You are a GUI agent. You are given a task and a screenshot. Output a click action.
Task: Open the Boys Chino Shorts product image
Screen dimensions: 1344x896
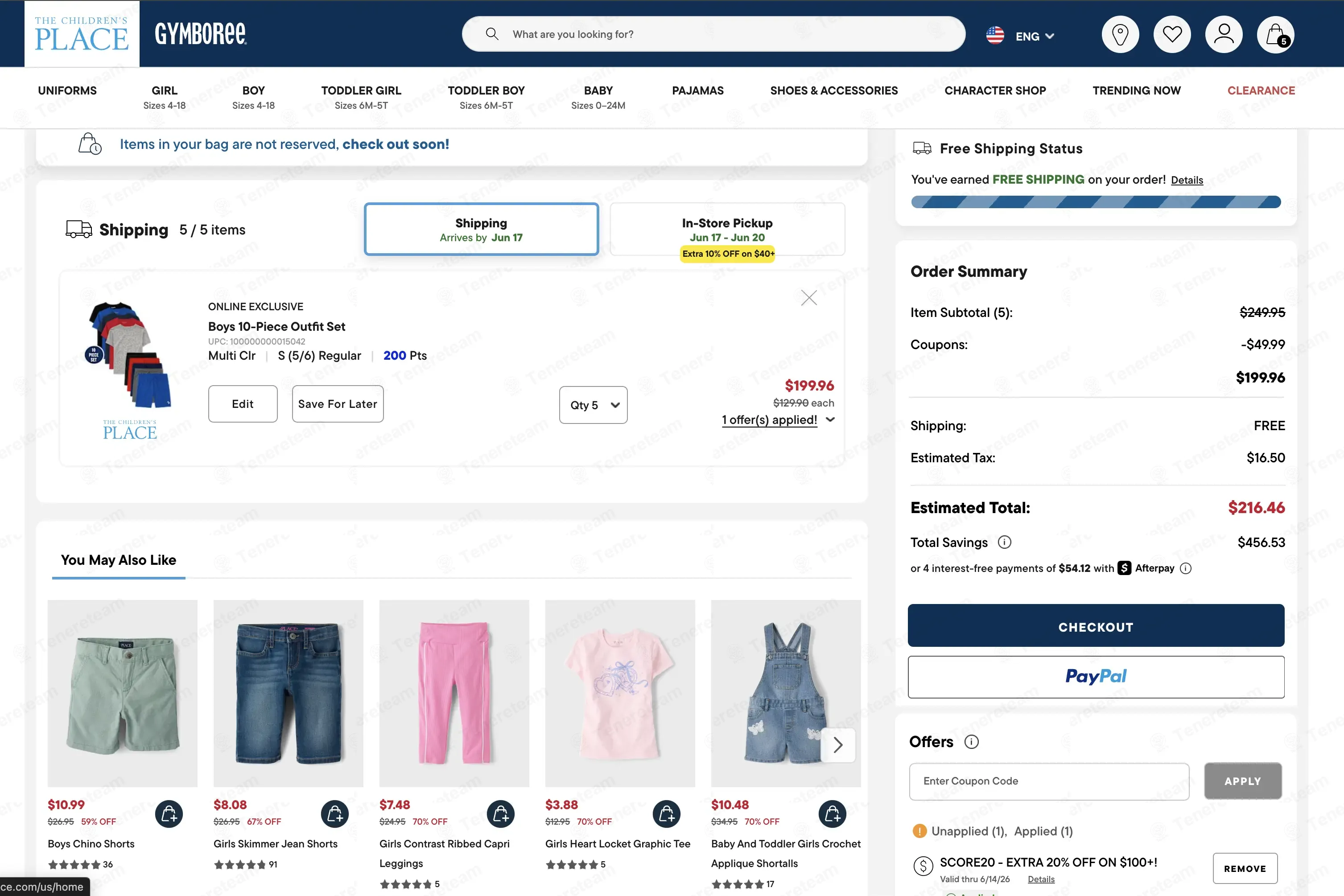click(122, 693)
